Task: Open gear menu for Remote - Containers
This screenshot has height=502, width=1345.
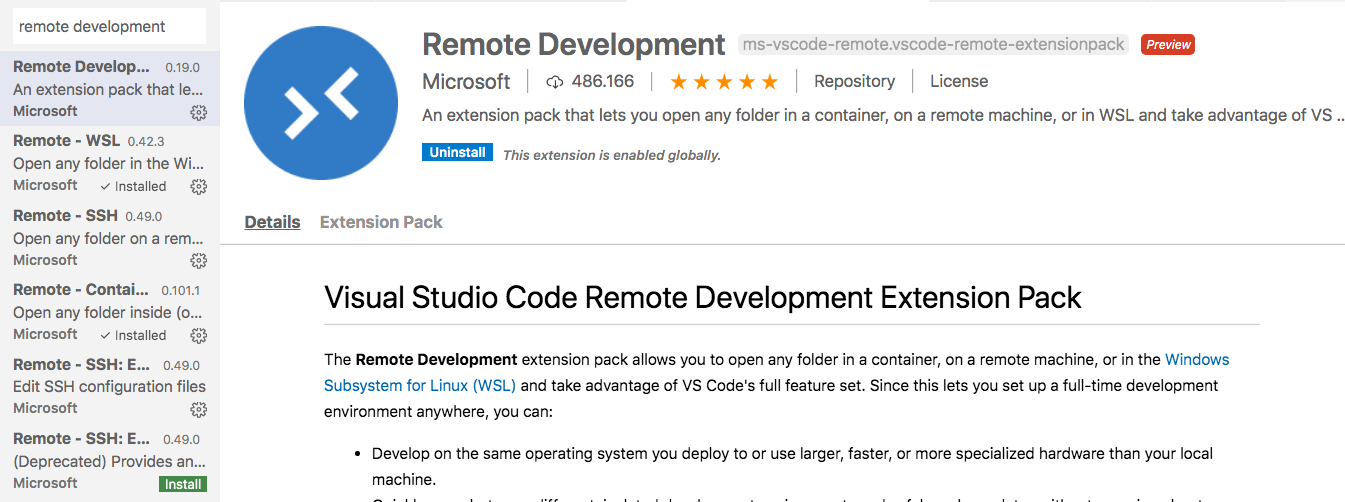Action: point(198,335)
